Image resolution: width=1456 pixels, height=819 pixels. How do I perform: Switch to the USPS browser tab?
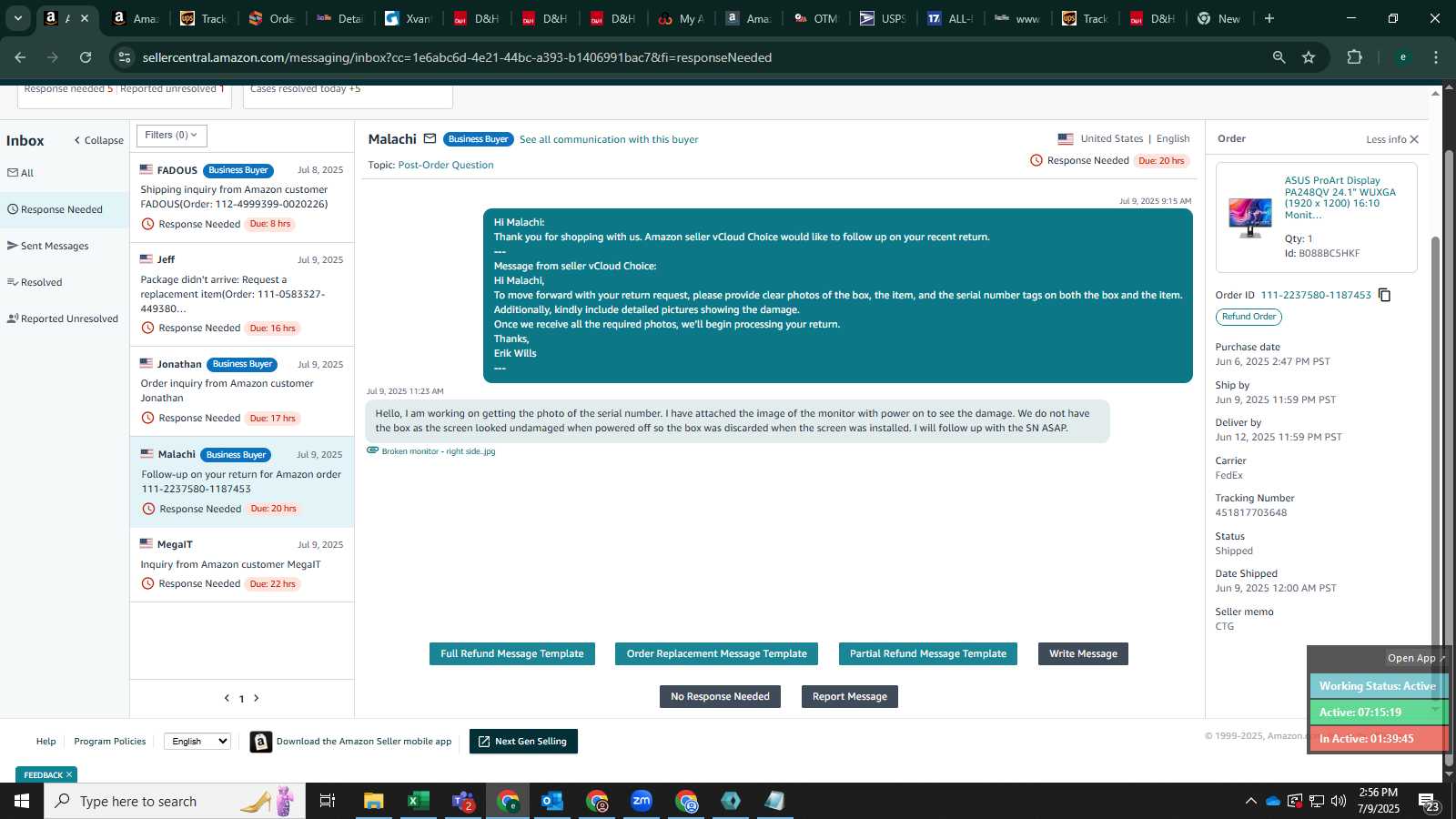883,18
